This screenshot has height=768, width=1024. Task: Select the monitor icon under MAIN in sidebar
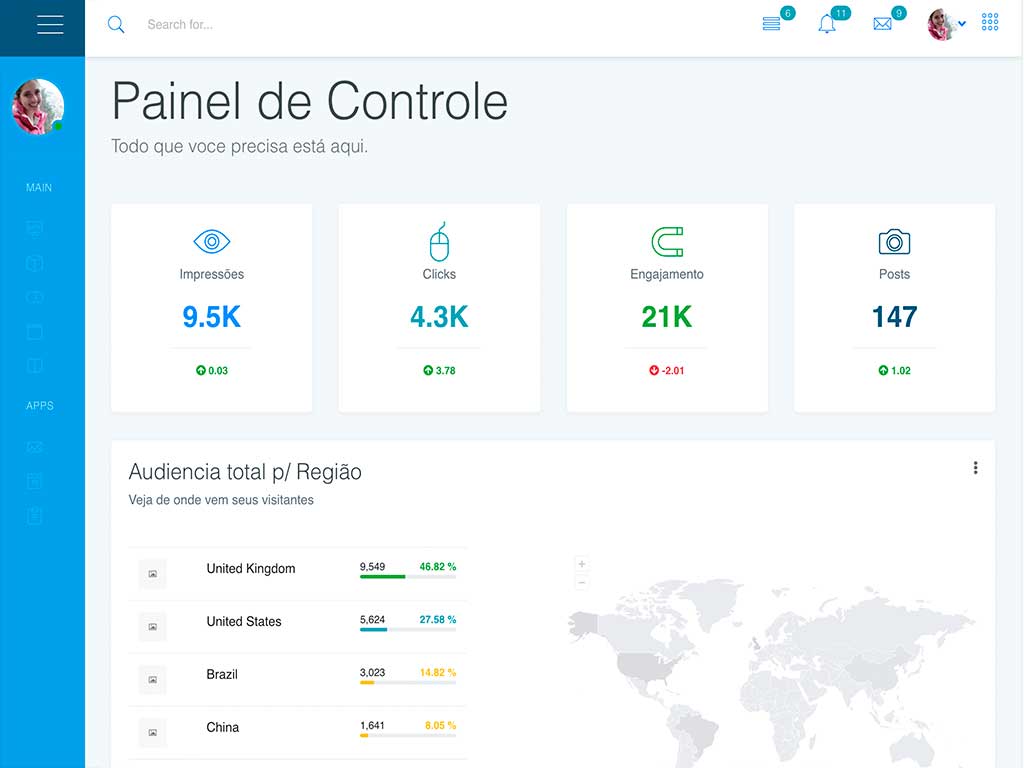point(35,229)
